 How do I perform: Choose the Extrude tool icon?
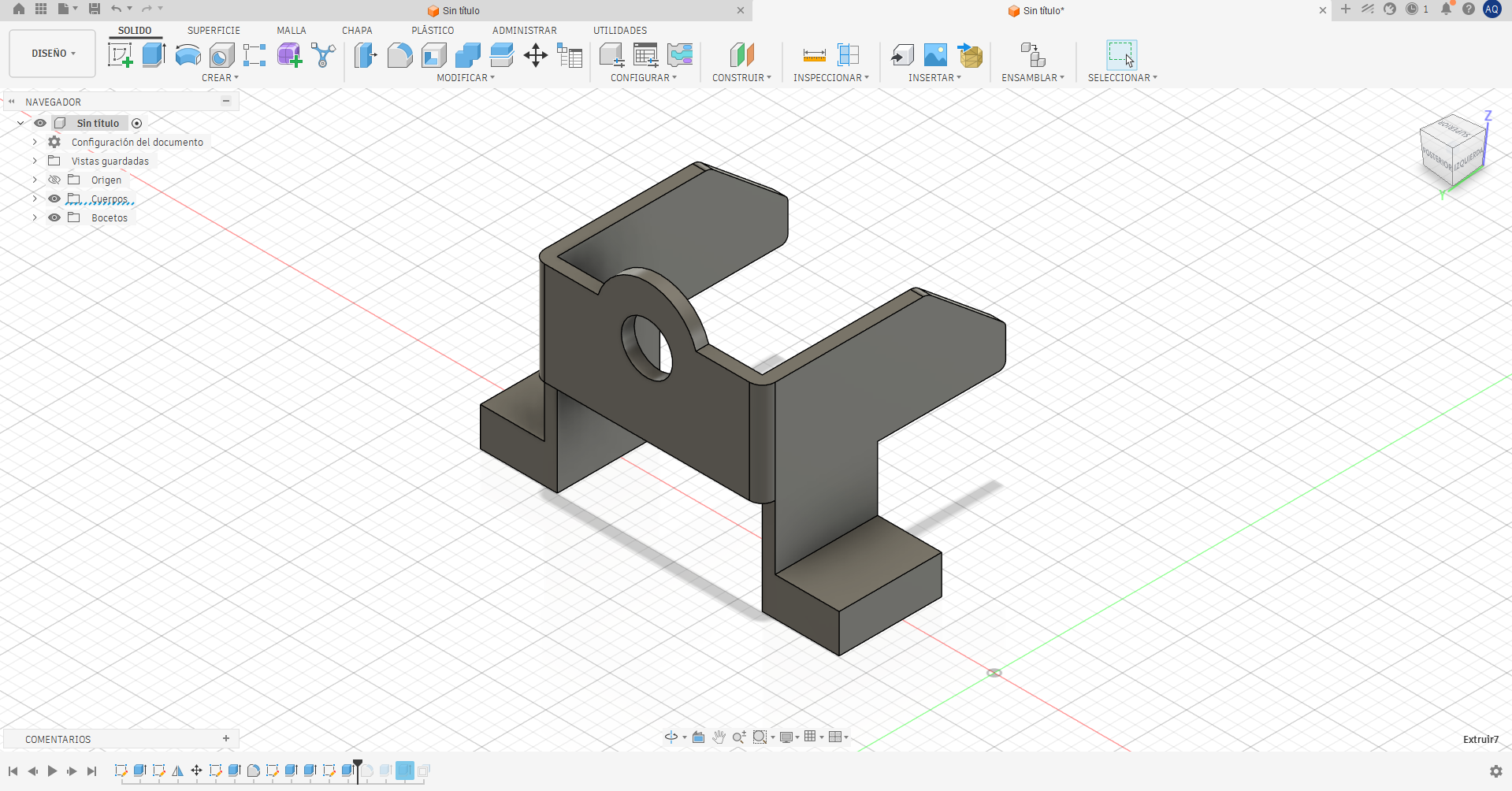pos(154,54)
